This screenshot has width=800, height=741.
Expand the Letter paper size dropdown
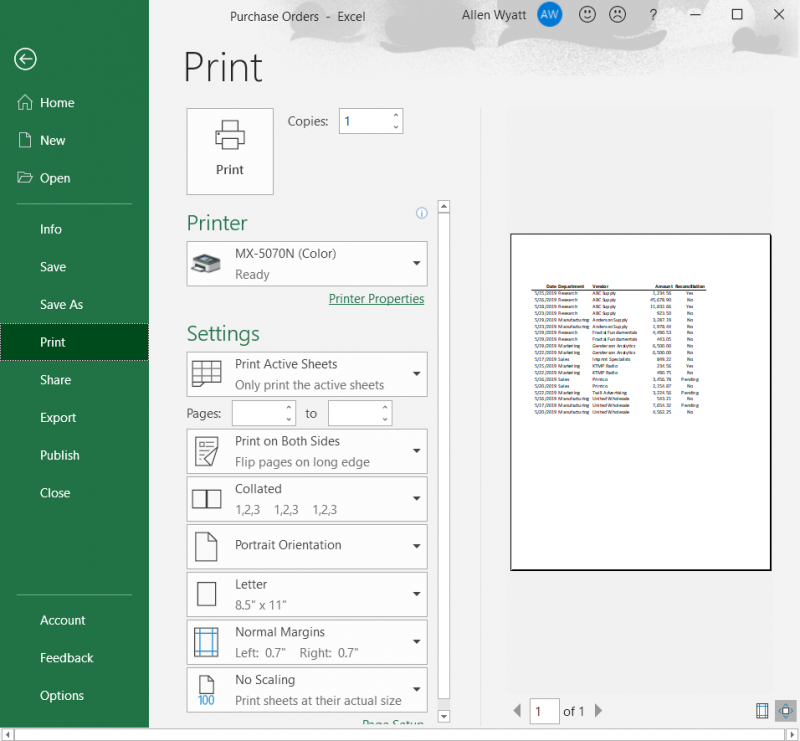307,595
